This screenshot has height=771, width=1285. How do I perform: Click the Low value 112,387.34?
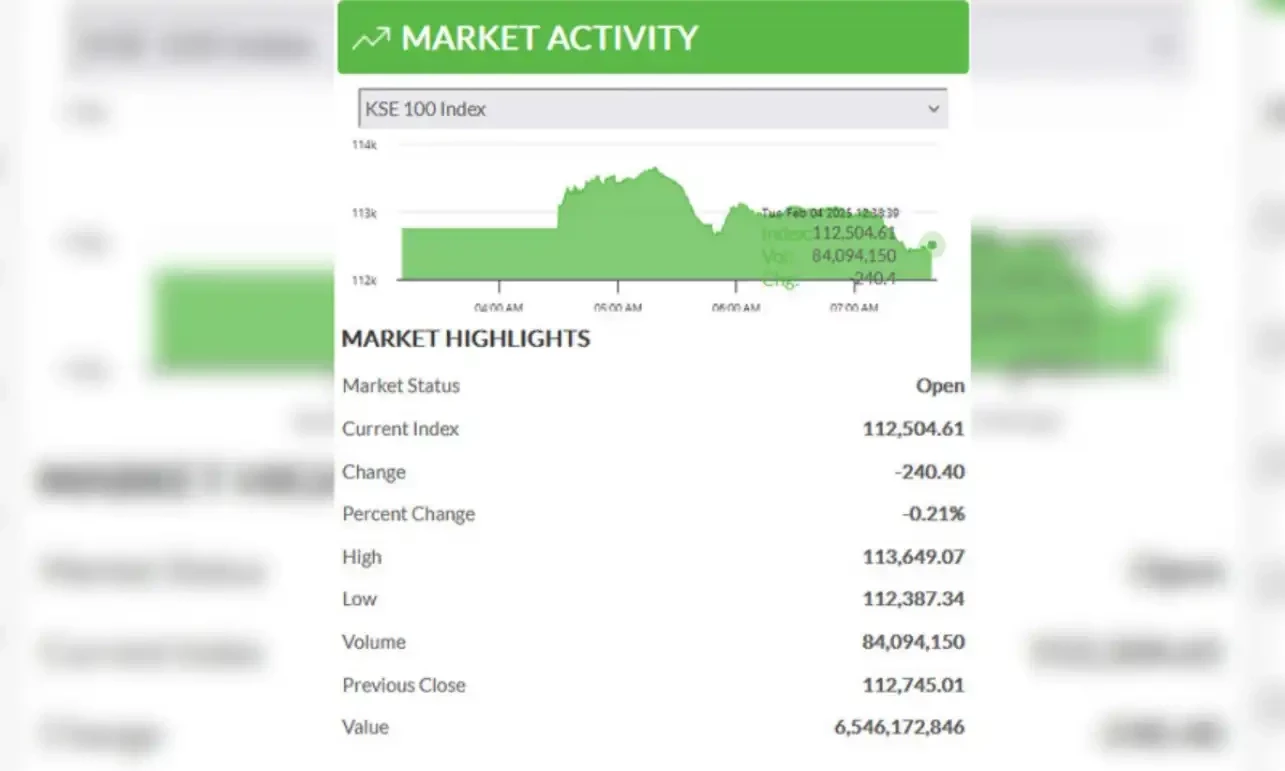[913, 599]
